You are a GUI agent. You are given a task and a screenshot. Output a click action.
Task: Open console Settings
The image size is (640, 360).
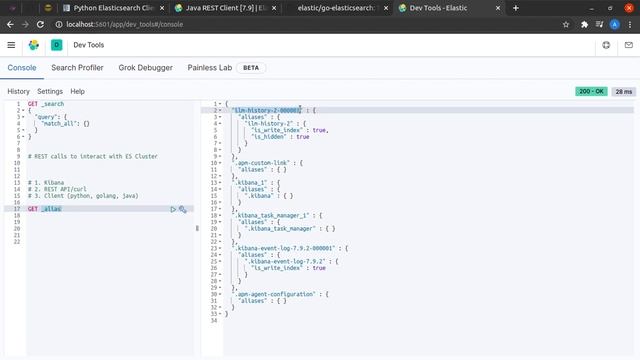[50, 91]
